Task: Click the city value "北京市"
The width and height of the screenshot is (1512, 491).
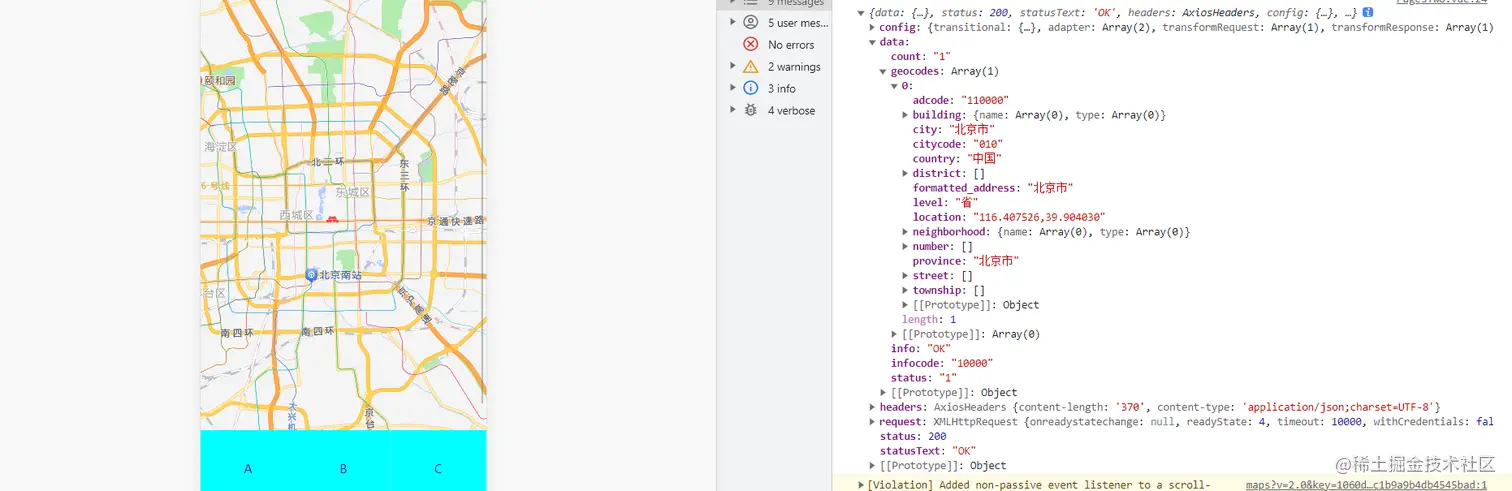Action: (x=972, y=129)
